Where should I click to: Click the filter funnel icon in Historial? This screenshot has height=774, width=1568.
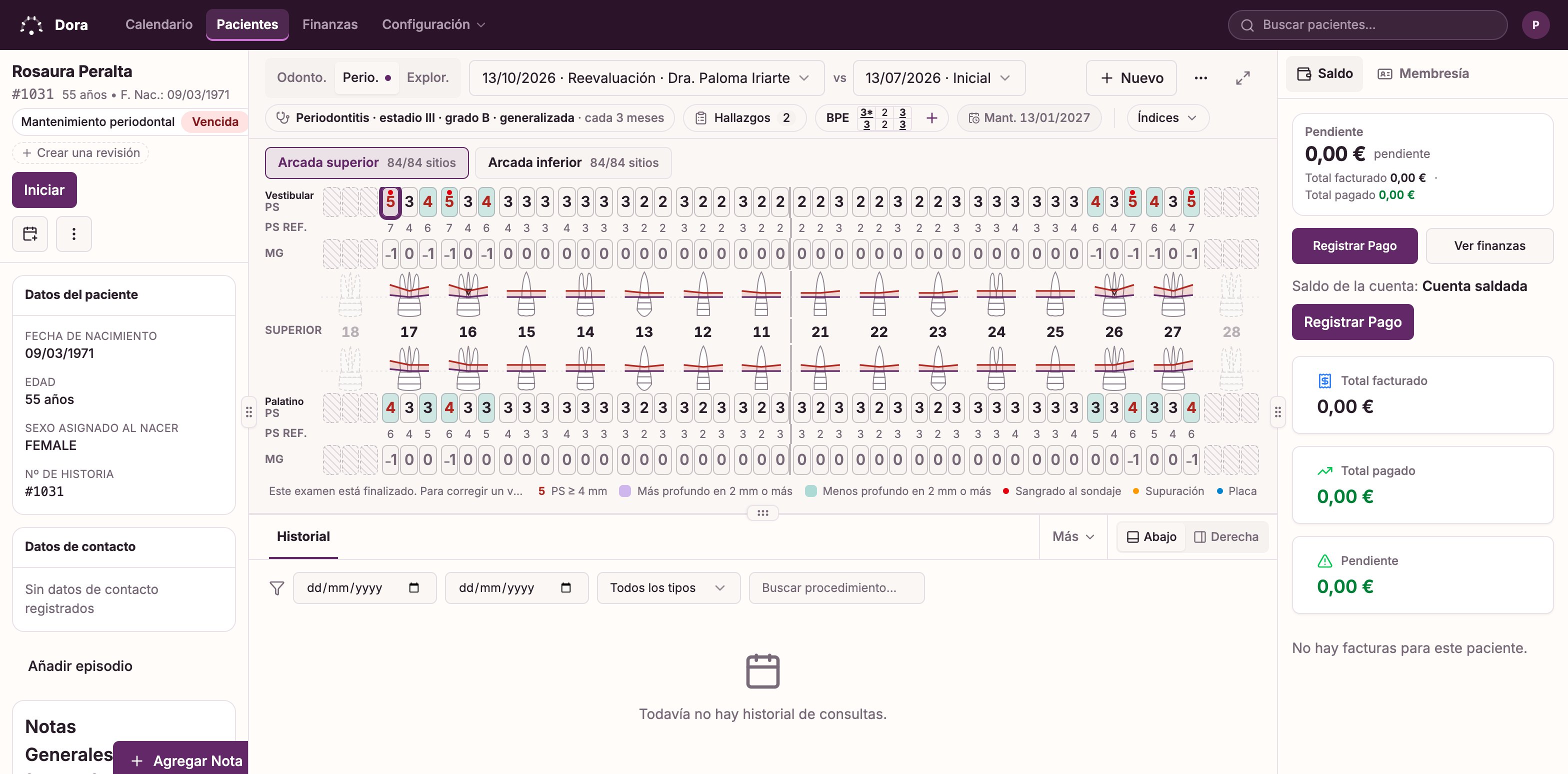point(277,588)
